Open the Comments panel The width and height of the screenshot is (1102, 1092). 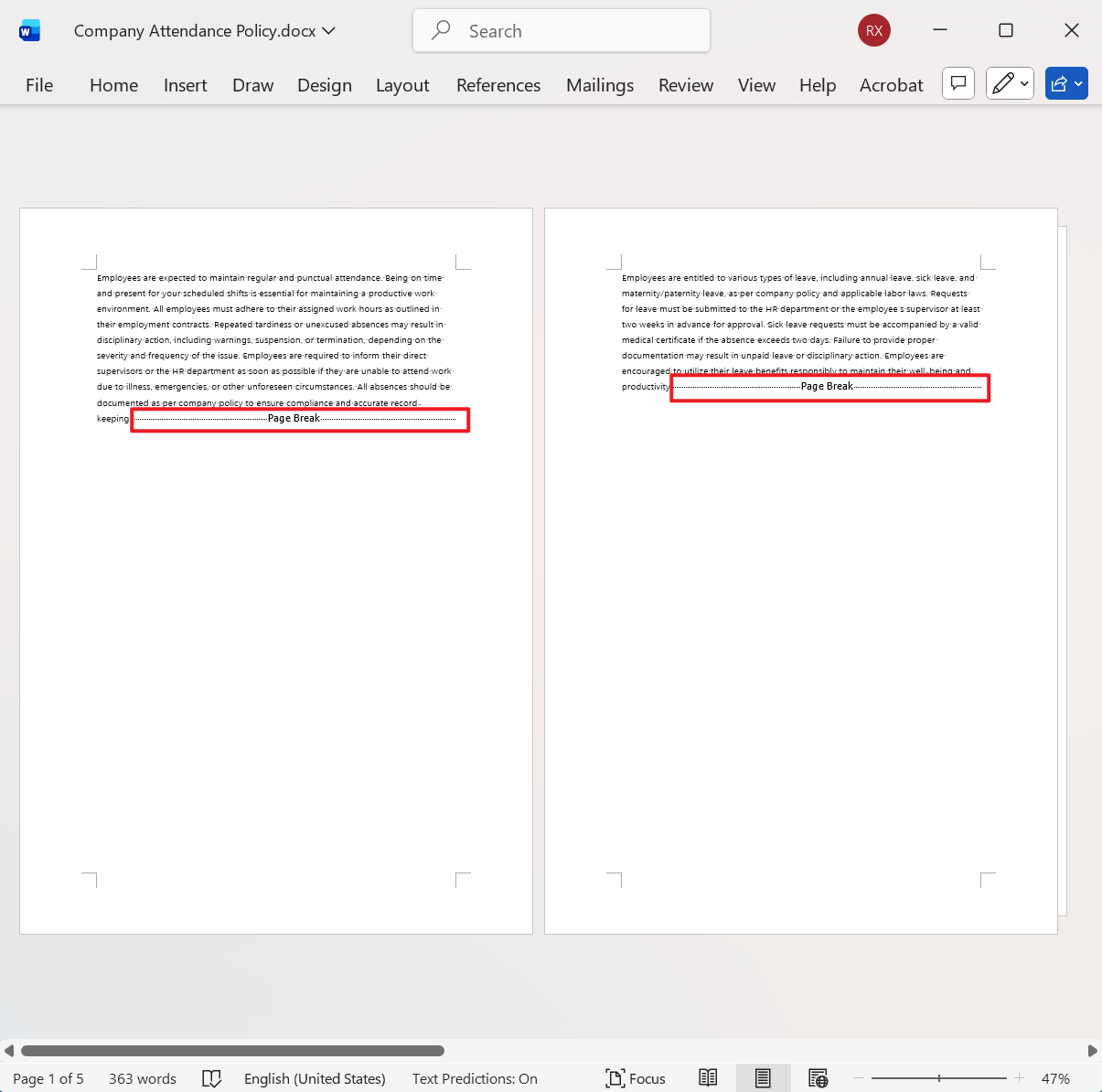click(x=958, y=83)
